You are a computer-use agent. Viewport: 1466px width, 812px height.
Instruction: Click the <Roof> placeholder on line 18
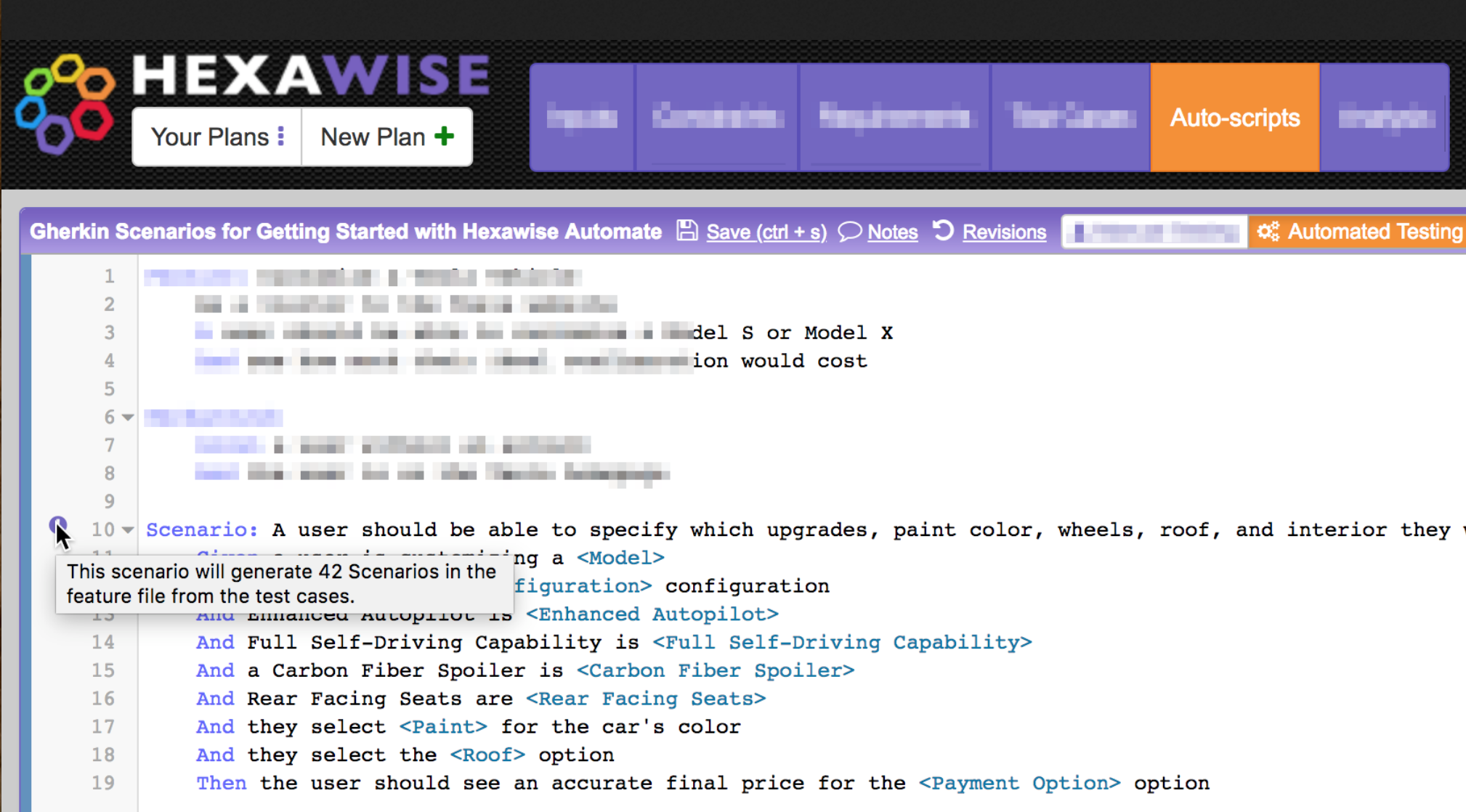(x=487, y=755)
